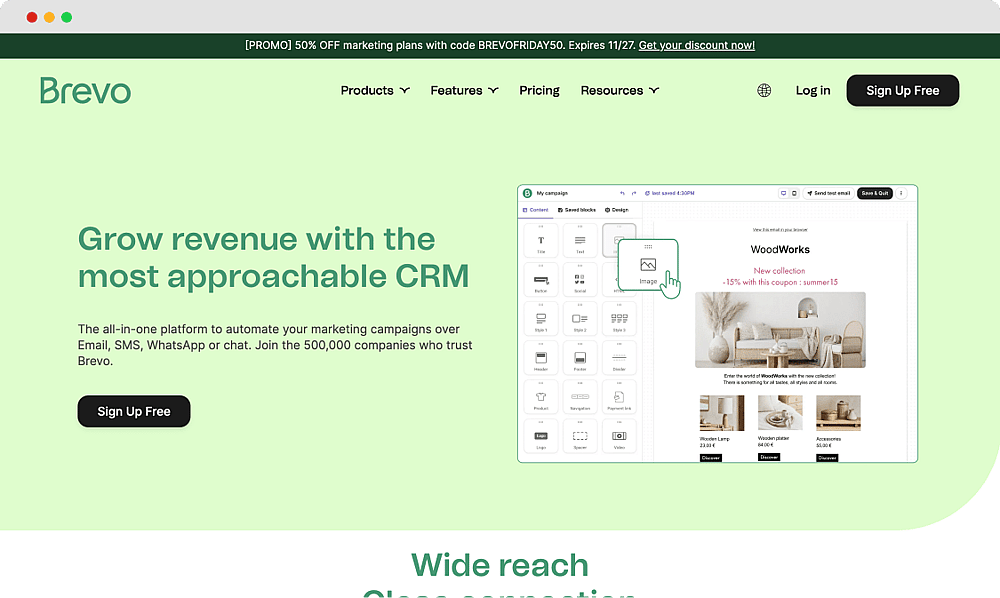Select the Payment link block
This screenshot has width=1000, height=598.
[x=619, y=397]
